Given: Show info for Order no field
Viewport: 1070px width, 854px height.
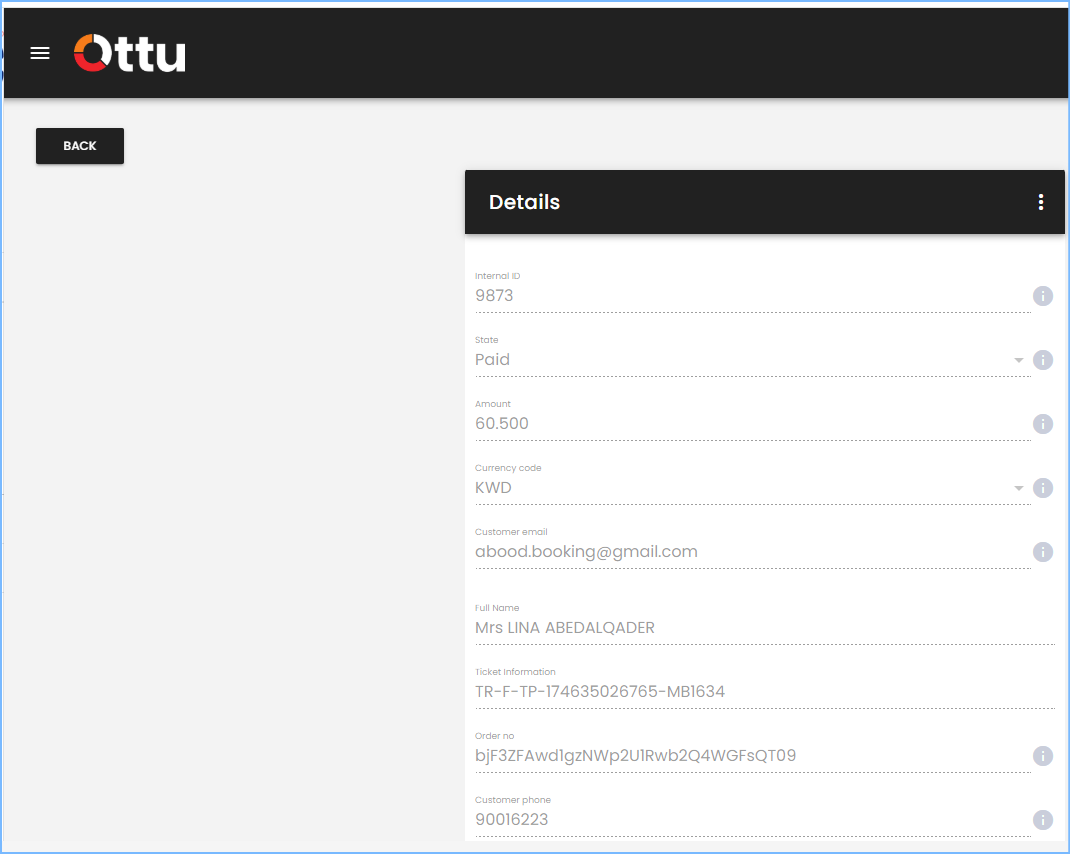Looking at the screenshot, I should click(x=1042, y=756).
